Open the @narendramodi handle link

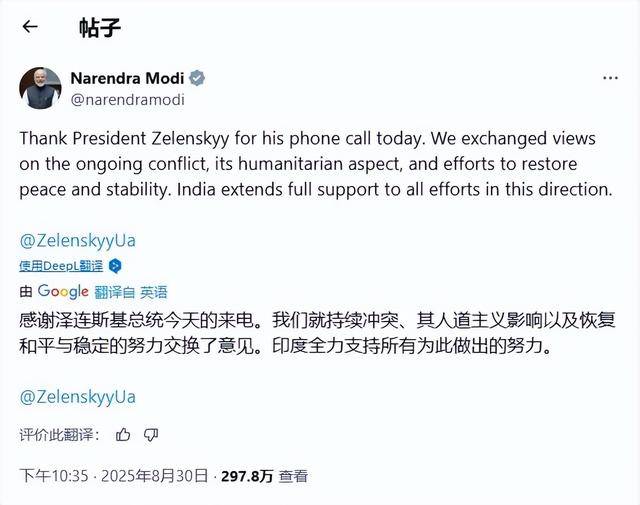(127, 99)
